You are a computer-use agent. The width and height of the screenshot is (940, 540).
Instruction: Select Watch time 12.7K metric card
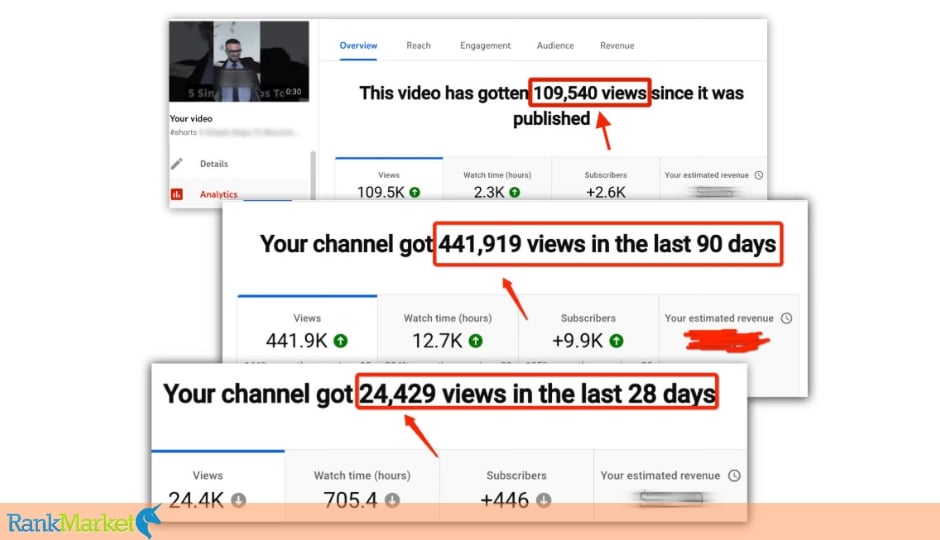[x=447, y=328]
